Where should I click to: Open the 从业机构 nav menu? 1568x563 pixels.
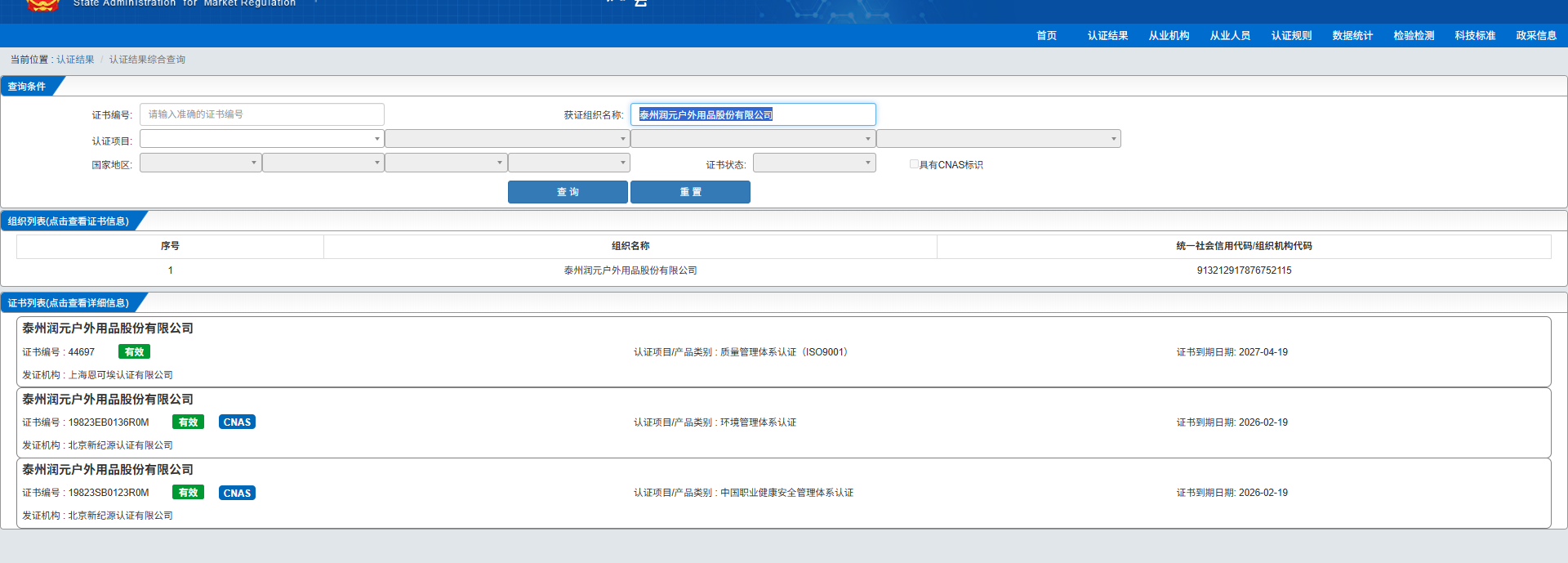pos(1169,35)
